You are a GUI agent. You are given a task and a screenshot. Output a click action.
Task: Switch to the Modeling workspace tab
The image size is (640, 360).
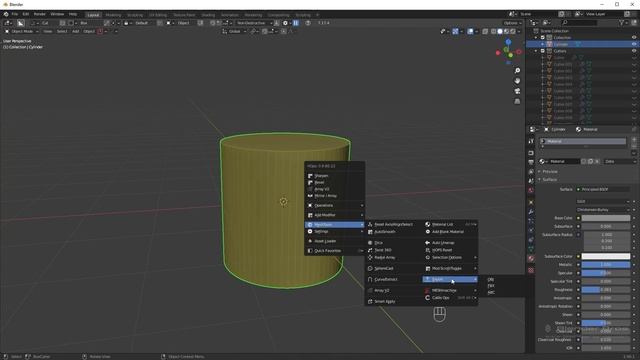click(113, 15)
